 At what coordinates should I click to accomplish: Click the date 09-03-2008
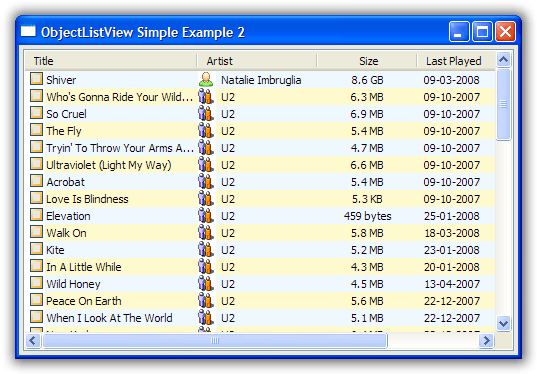[451, 80]
